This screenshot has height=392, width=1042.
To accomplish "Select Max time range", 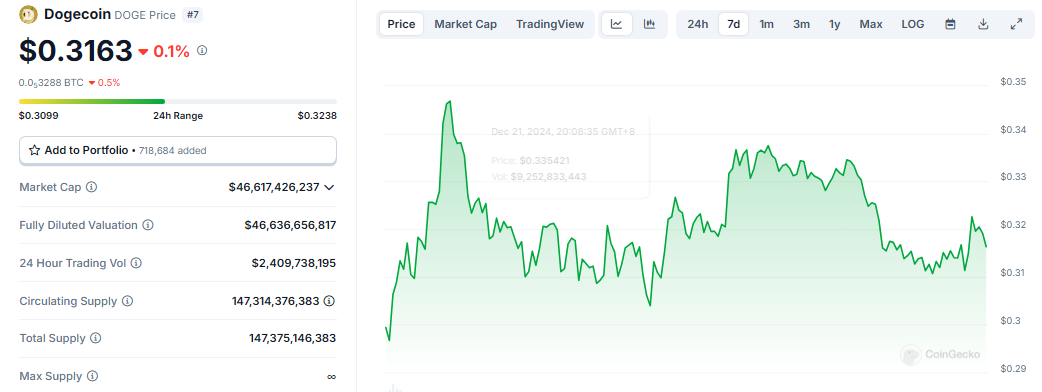I will [871, 25].
